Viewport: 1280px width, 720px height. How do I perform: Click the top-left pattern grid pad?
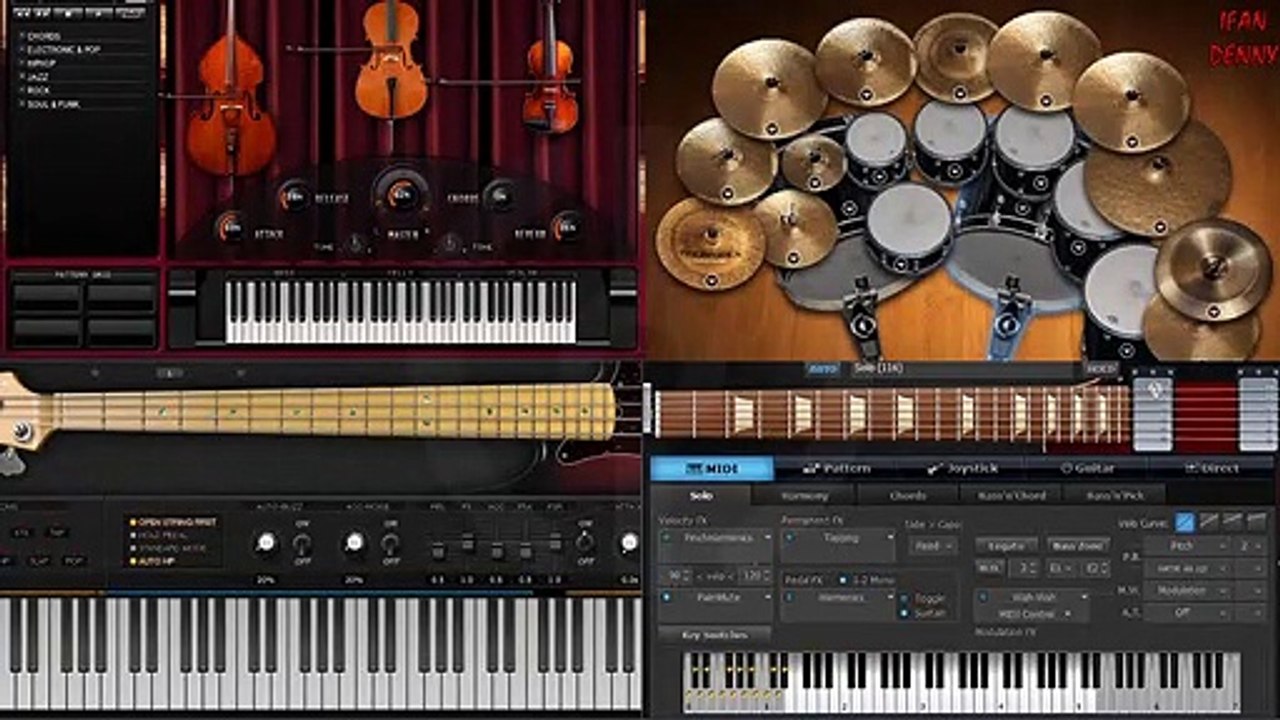46,297
